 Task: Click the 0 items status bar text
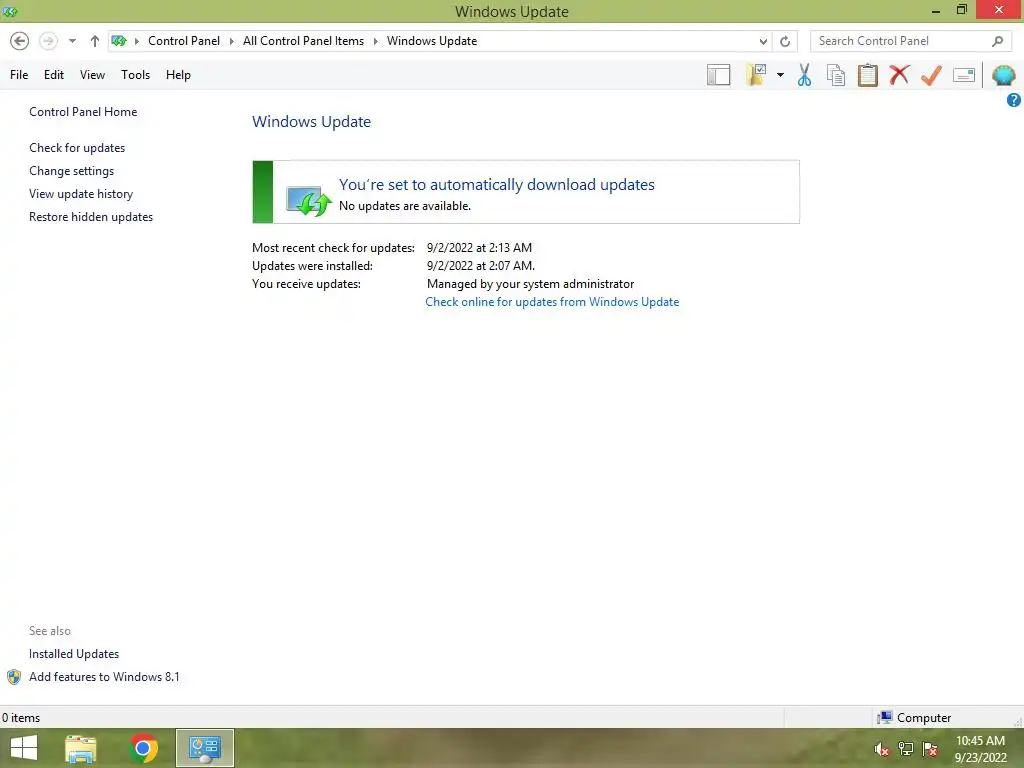(x=21, y=718)
